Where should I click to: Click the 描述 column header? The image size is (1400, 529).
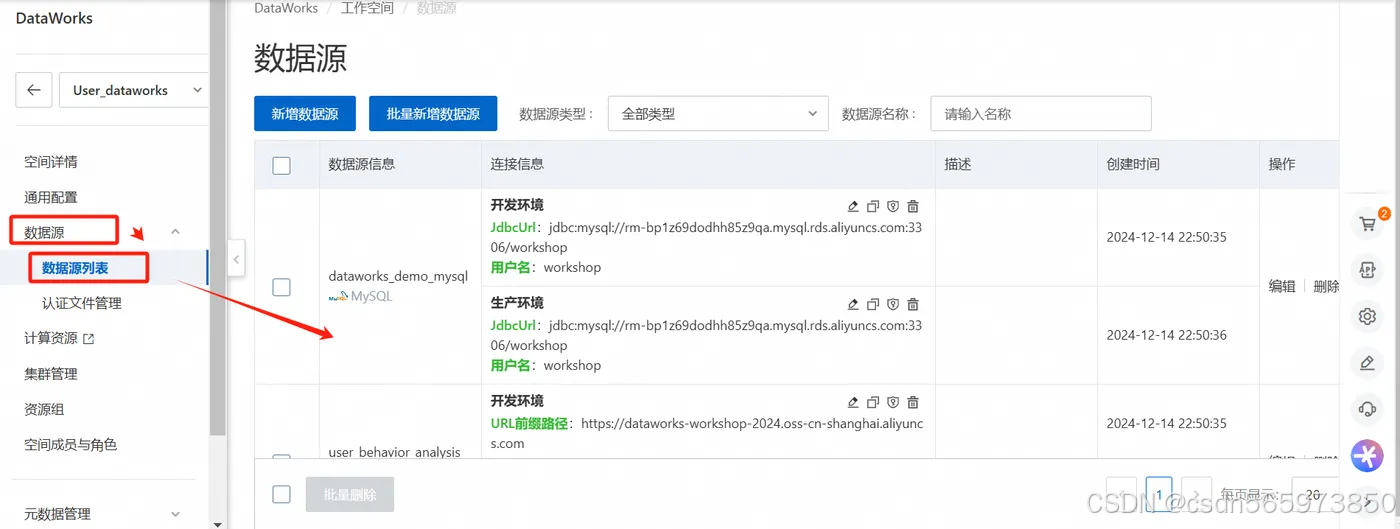click(x=958, y=164)
